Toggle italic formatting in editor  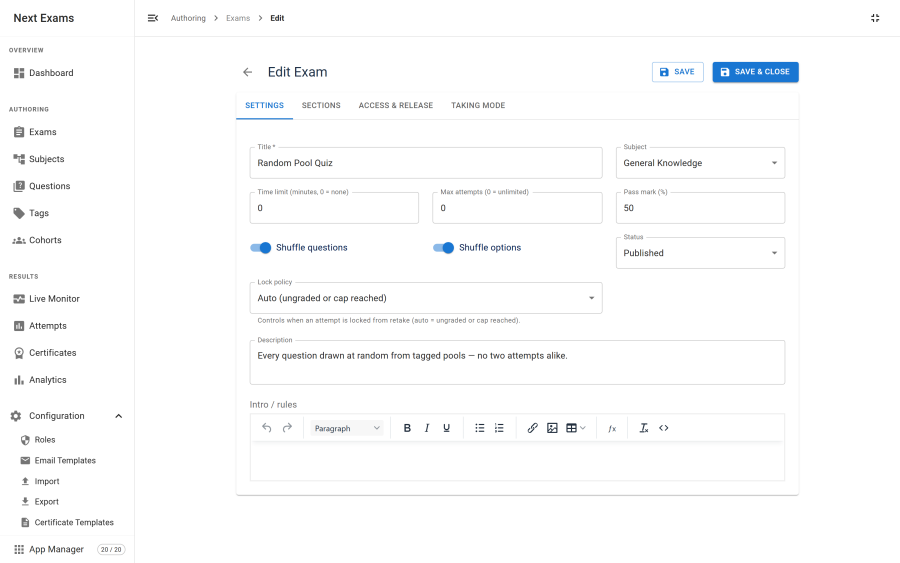click(426, 428)
